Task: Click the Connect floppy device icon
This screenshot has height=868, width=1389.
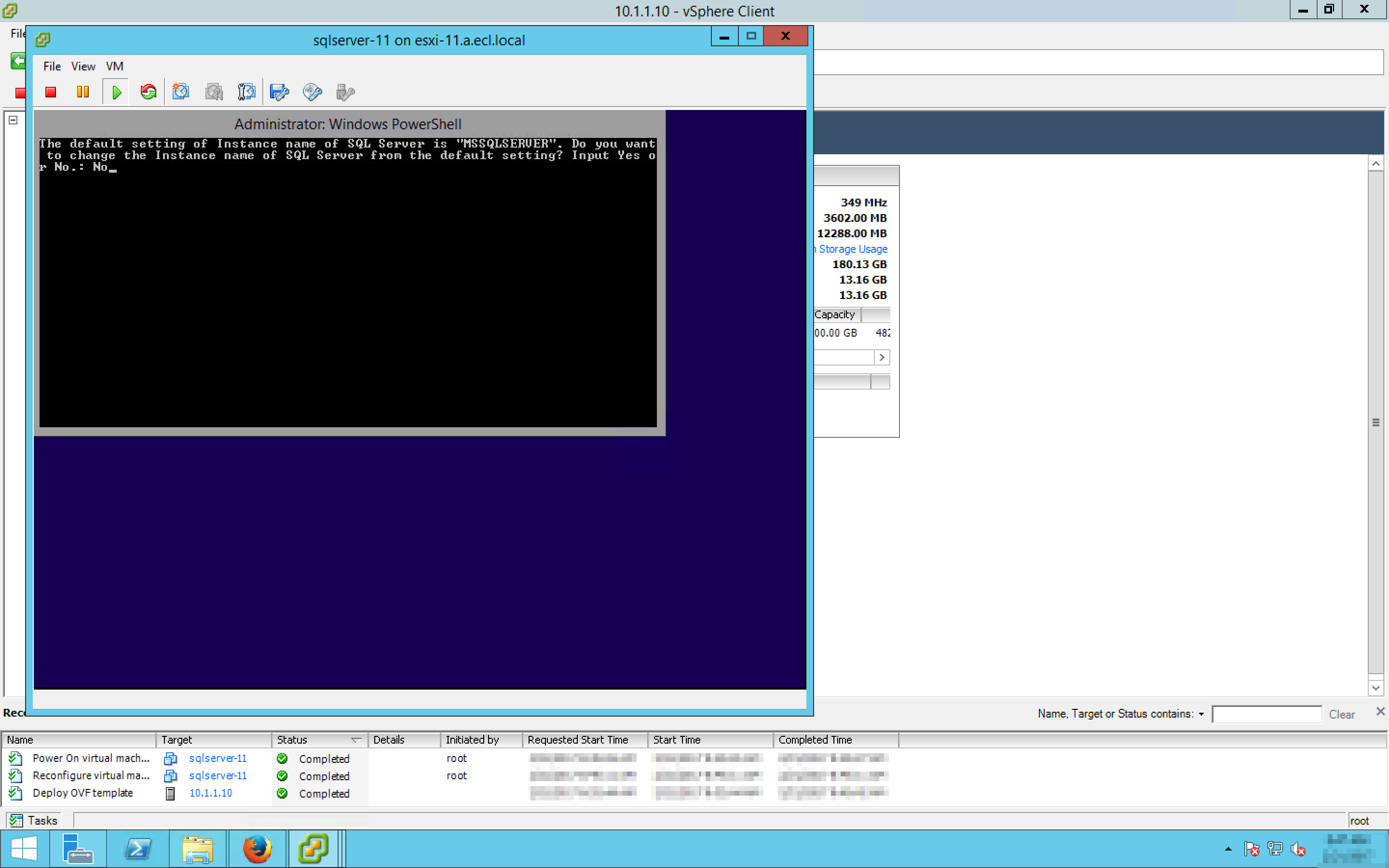Action: tap(279, 92)
